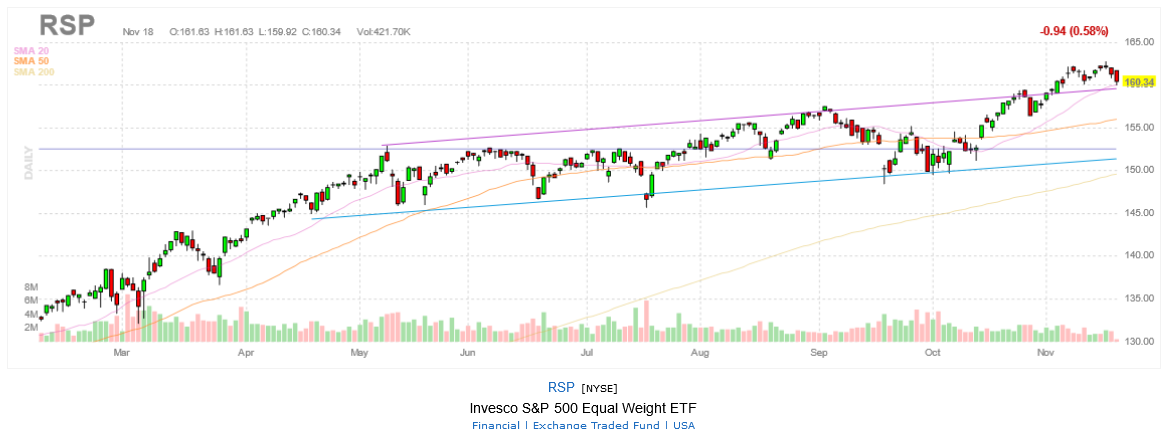1165x429 pixels.
Task: Click the Nov month label on time axis
Action: click(1046, 353)
